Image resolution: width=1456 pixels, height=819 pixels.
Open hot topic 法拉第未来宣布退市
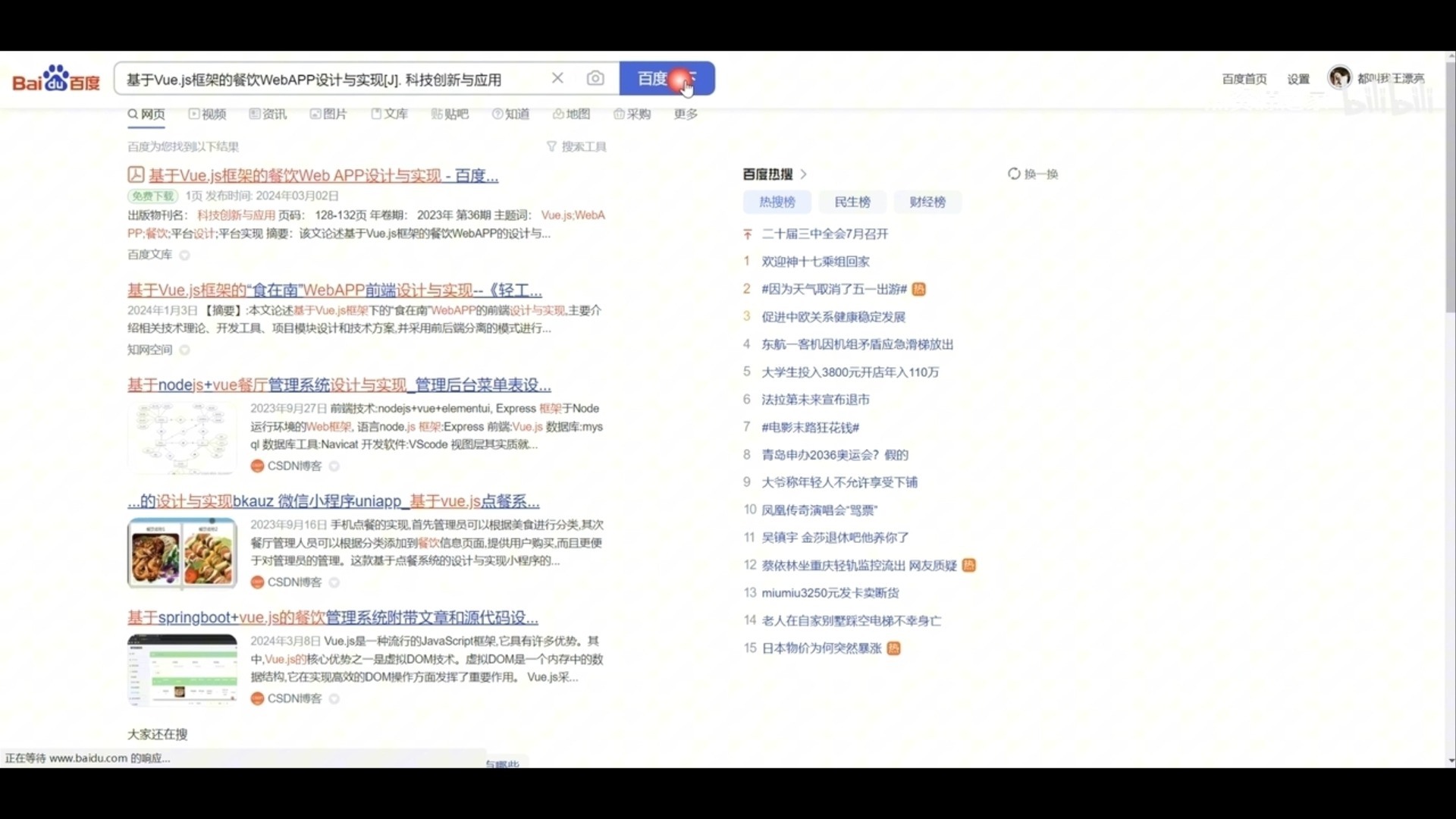click(x=816, y=400)
